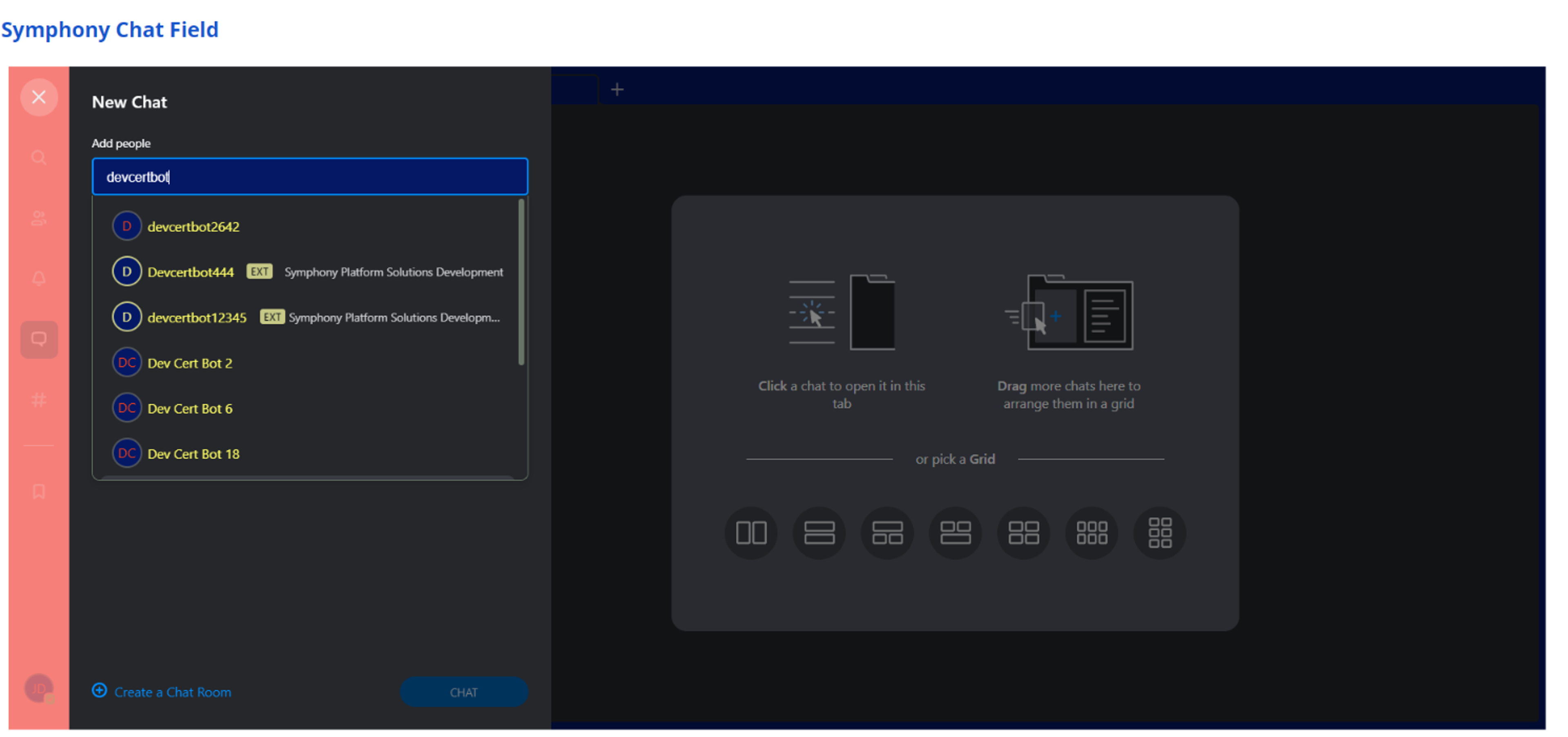
Task: Close the New Chat panel
Action: click(39, 97)
